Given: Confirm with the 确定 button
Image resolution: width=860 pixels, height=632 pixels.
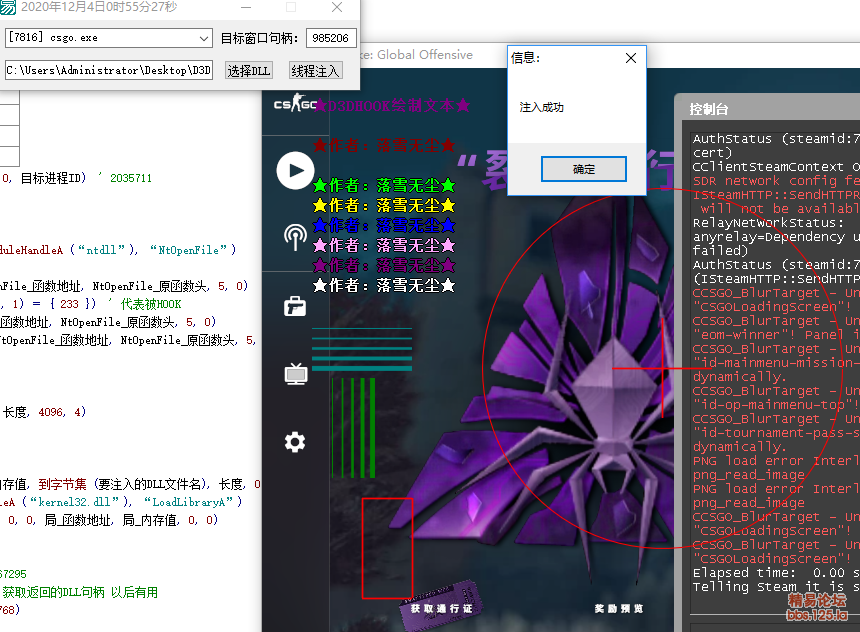Looking at the screenshot, I should tap(584, 169).
